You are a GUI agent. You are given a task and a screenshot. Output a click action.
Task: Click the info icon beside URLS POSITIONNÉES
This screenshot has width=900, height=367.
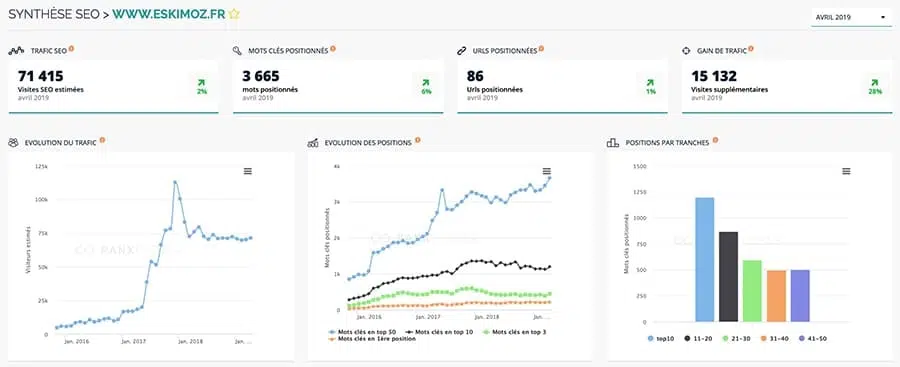pyautogui.click(x=541, y=49)
